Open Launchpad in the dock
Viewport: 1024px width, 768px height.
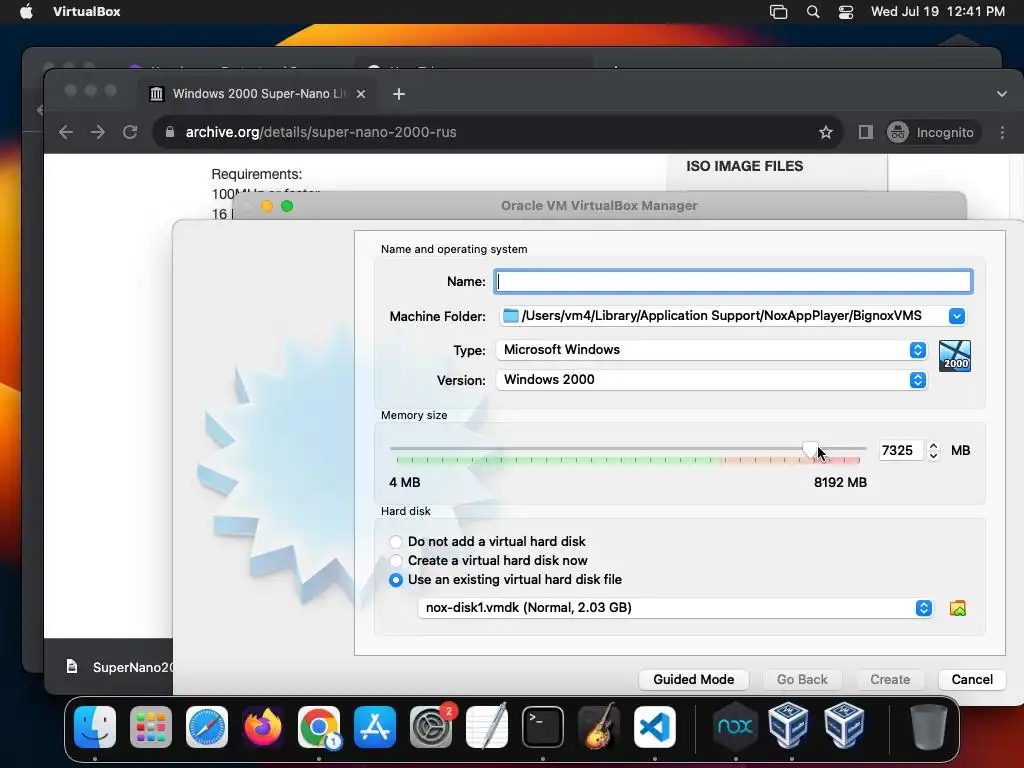(x=151, y=726)
